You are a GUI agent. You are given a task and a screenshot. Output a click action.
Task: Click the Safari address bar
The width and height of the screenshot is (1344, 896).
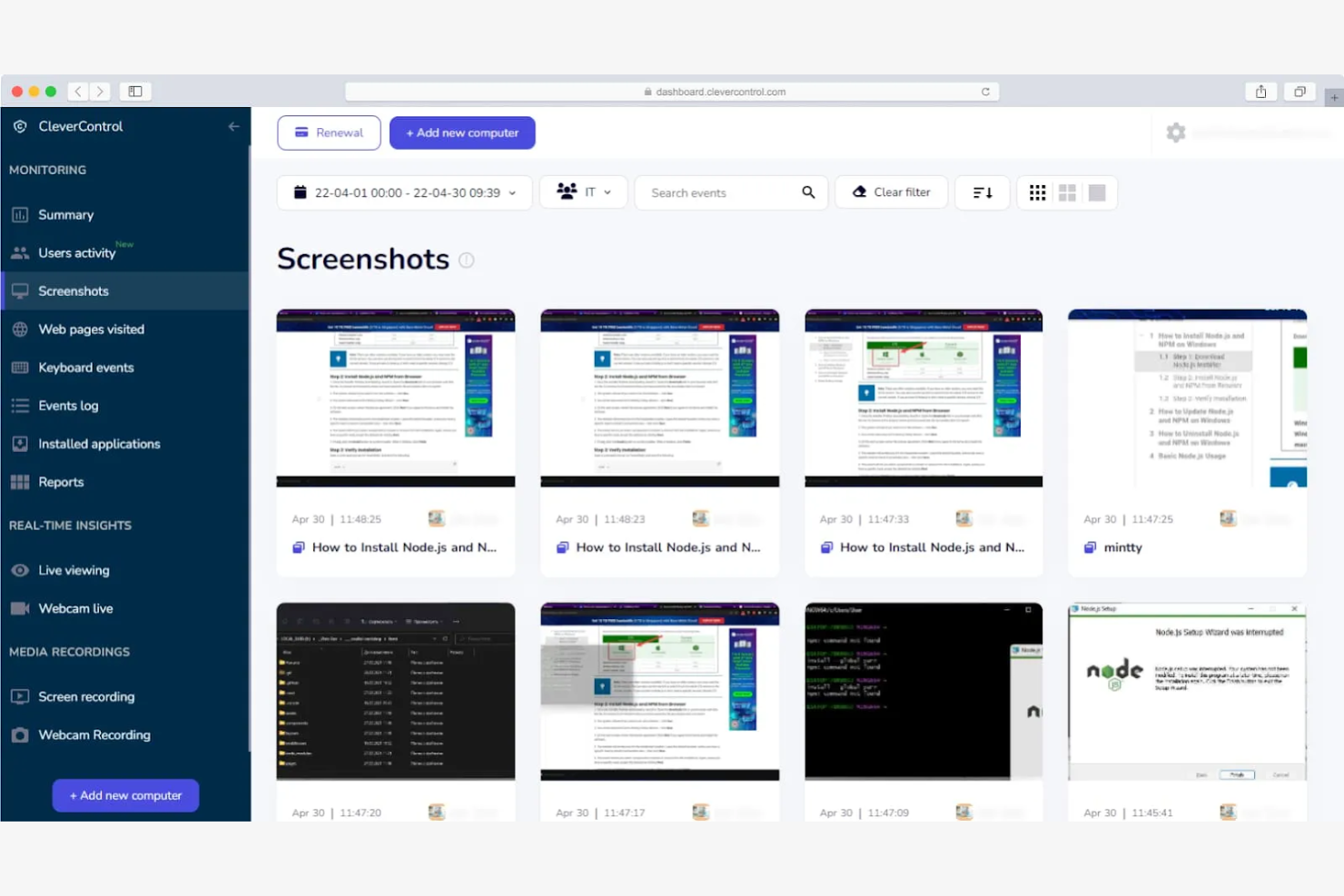coord(672,92)
